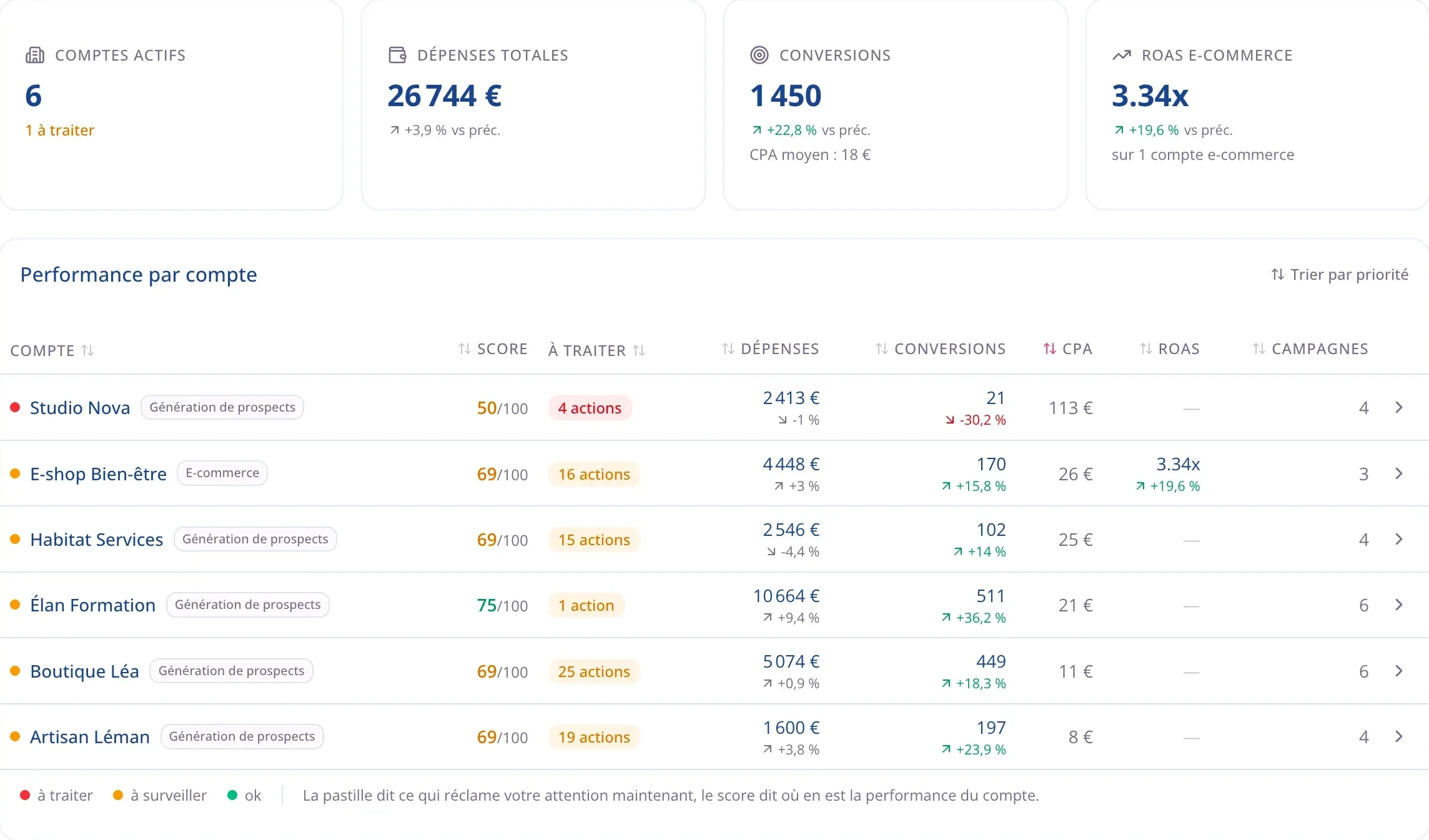1429x840 pixels.
Task: Open Boutique Léa account link
Action: click(x=84, y=671)
